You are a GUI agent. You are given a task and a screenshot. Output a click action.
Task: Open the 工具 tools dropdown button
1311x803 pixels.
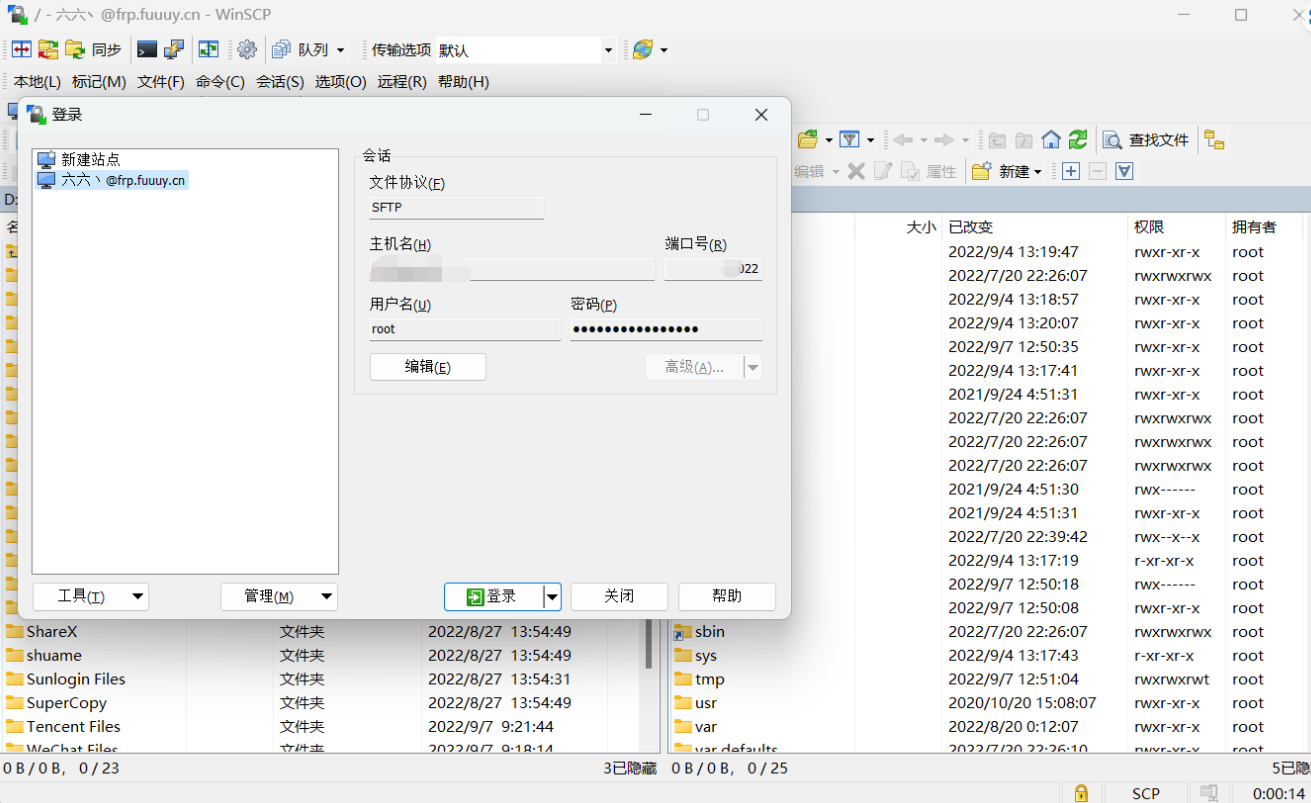pos(90,597)
